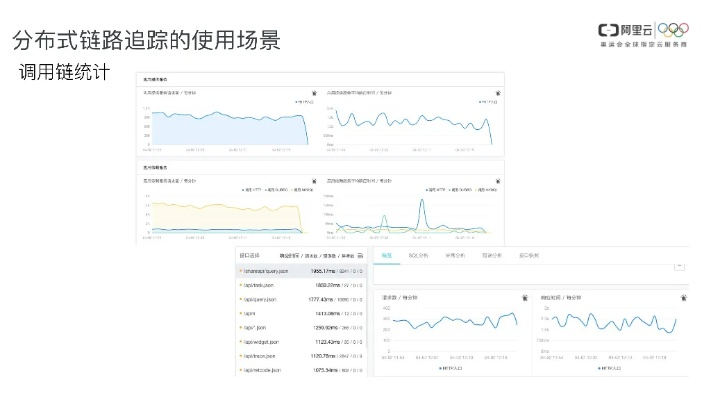Screen dimensions: 711x400
Task: Click alarm icon on provided-service request volume chart
Action: (313, 92)
